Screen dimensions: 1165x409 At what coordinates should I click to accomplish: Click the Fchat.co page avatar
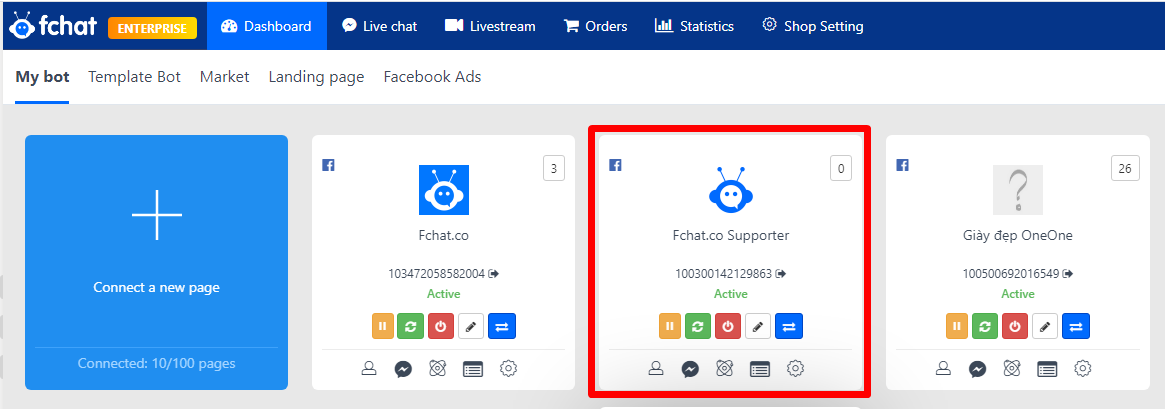(444, 190)
